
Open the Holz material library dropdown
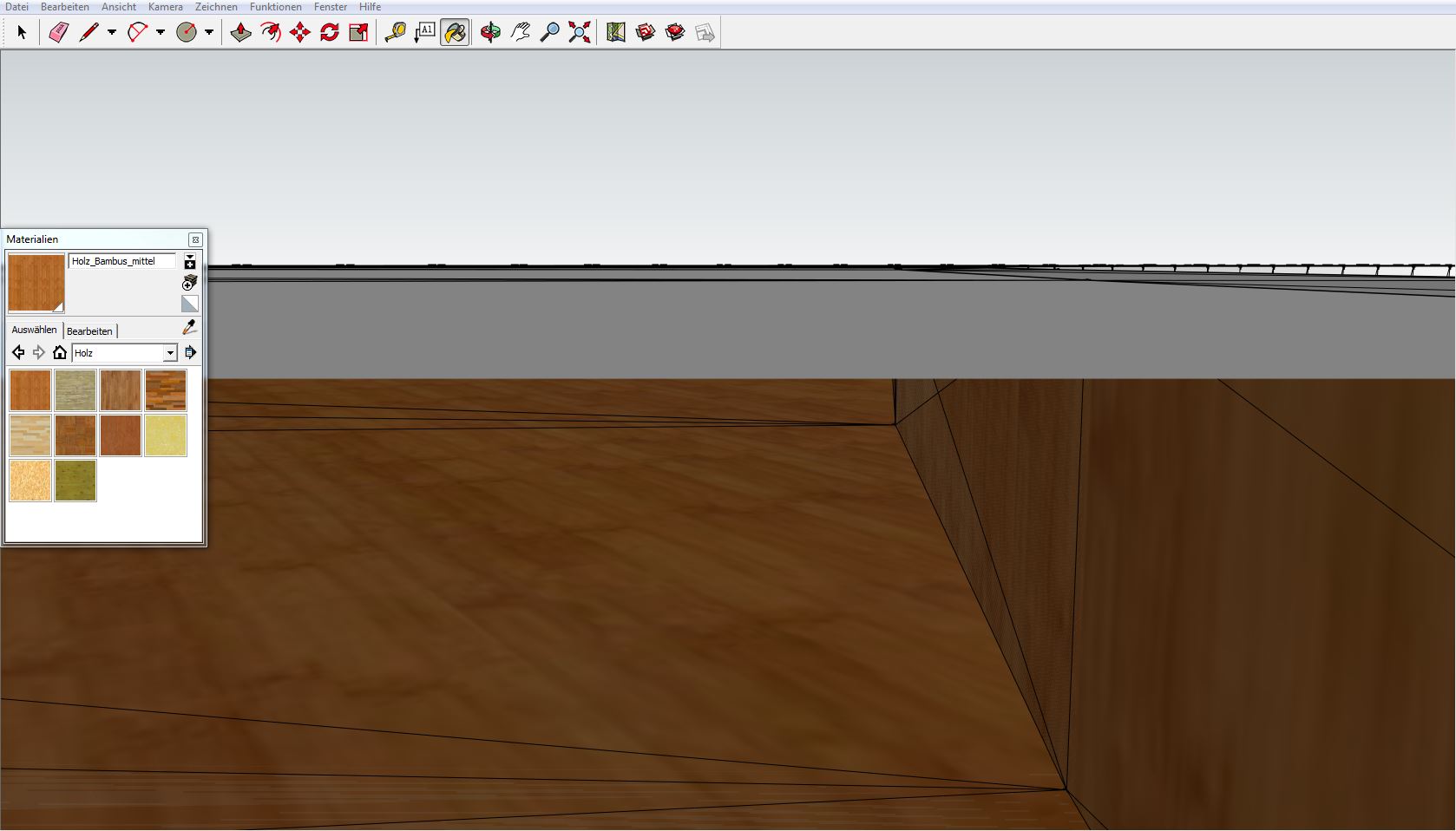pyautogui.click(x=170, y=353)
